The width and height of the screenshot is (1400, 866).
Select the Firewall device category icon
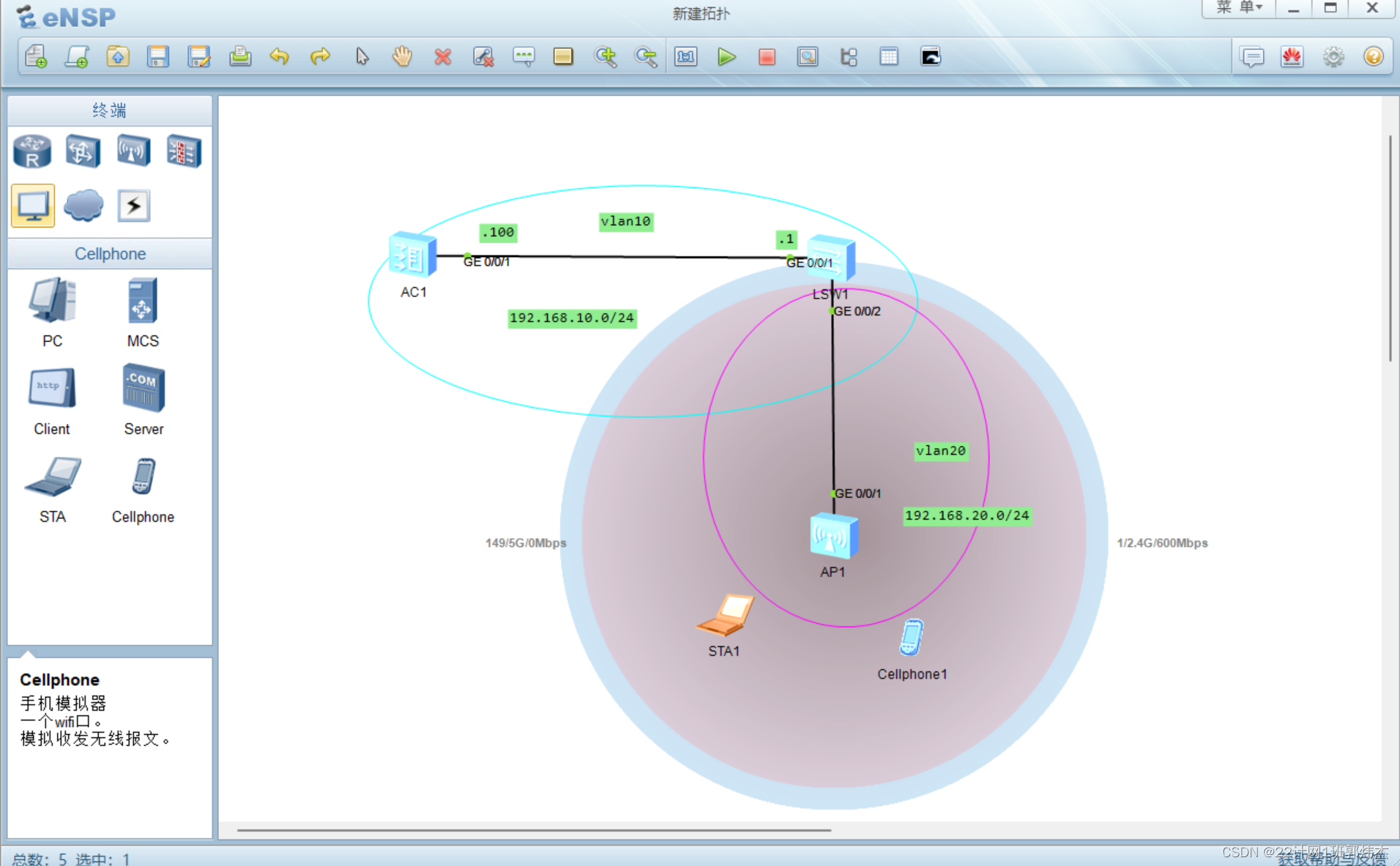coord(184,152)
